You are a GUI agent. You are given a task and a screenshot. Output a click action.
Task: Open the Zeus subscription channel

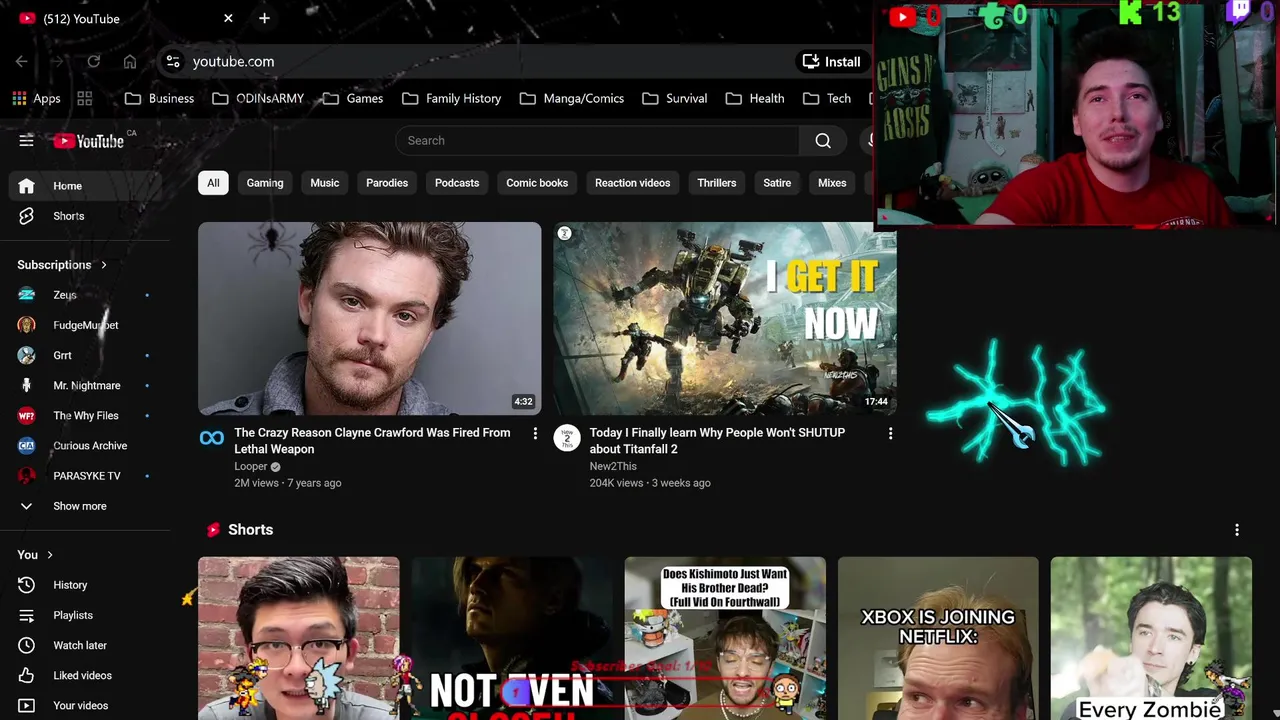[85, 295]
